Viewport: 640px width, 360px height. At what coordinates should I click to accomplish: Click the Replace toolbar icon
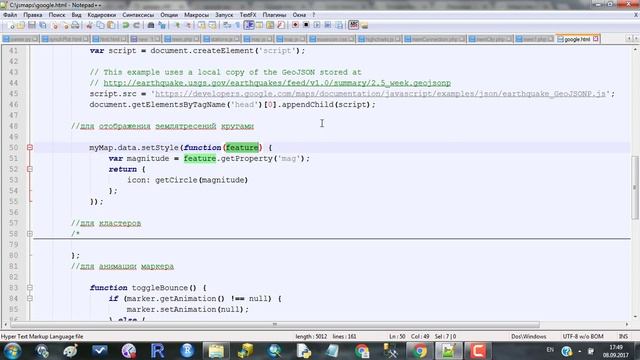coord(162,25)
